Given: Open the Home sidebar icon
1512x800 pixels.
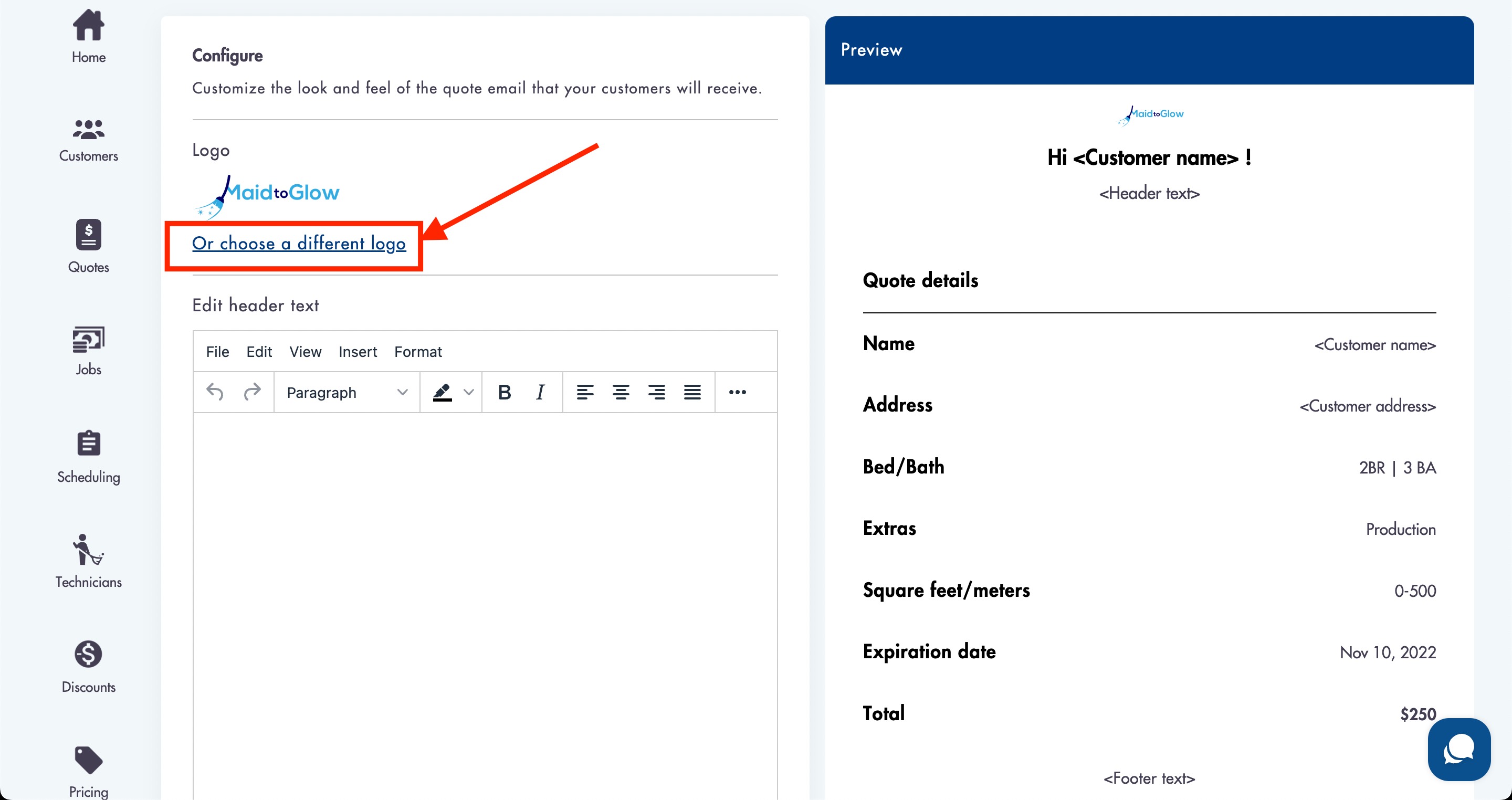Looking at the screenshot, I should coord(88,35).
